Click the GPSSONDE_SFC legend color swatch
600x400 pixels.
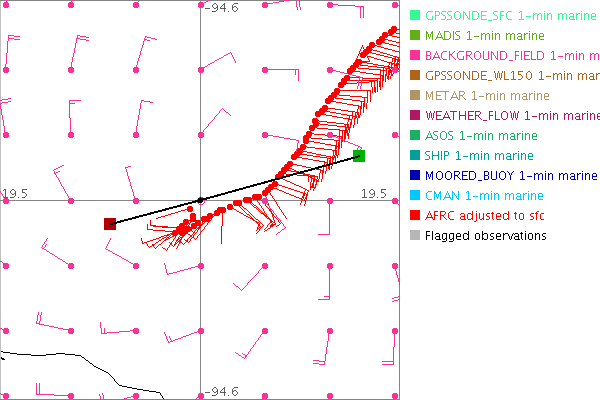415,16
